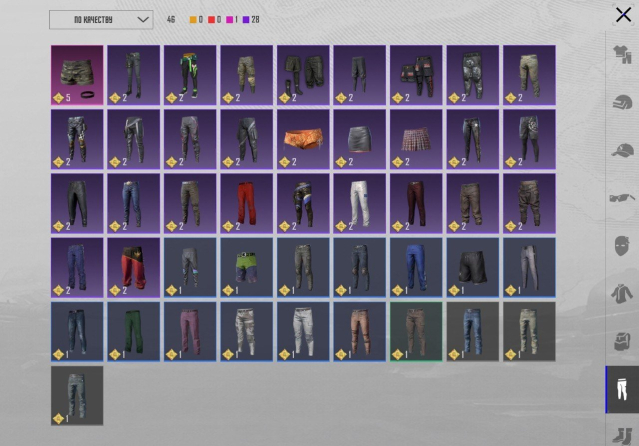
Task: Select the blue-tier black shorts
Action: click(473, 267)
